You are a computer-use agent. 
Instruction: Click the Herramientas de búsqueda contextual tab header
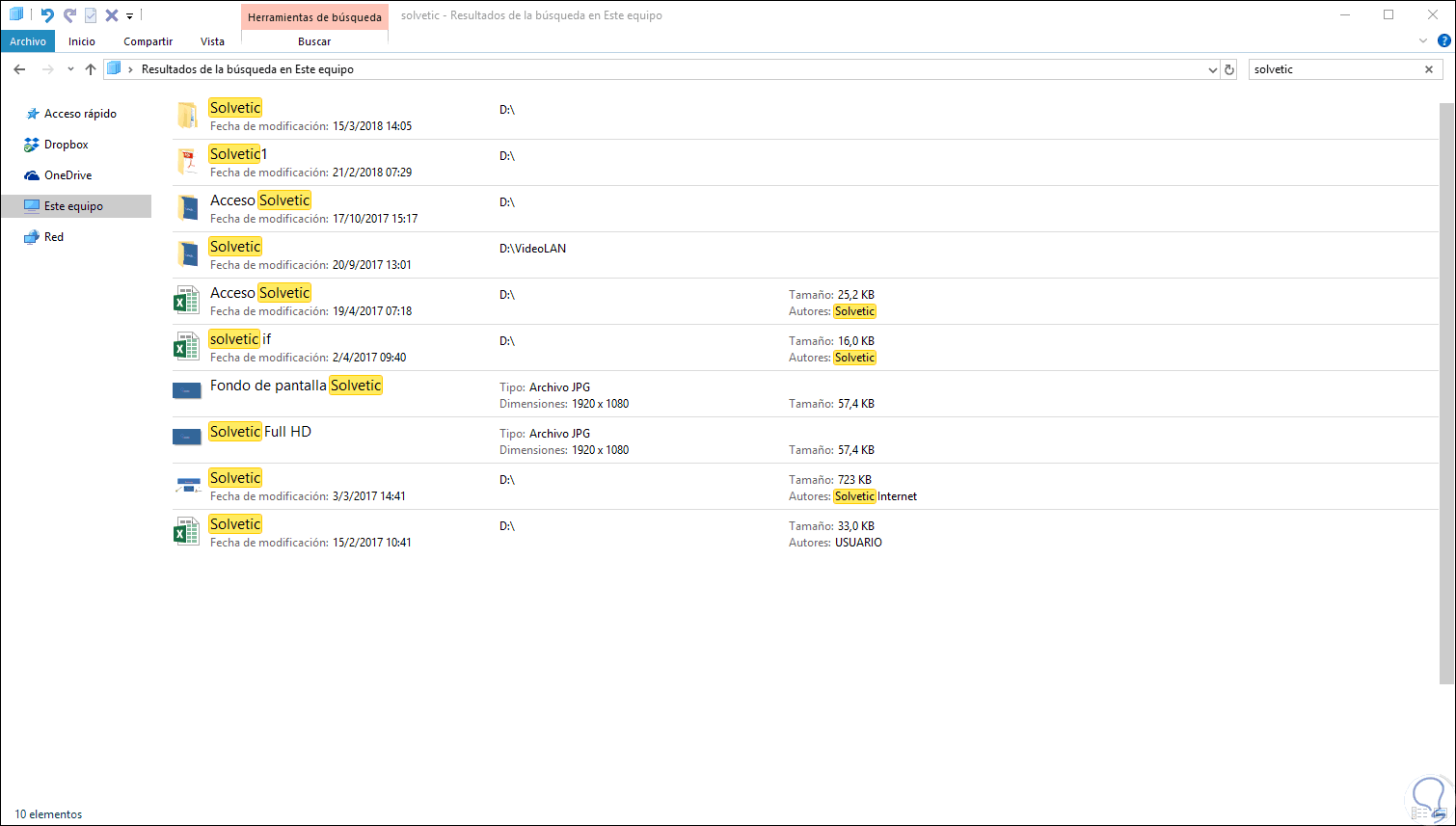314,17
